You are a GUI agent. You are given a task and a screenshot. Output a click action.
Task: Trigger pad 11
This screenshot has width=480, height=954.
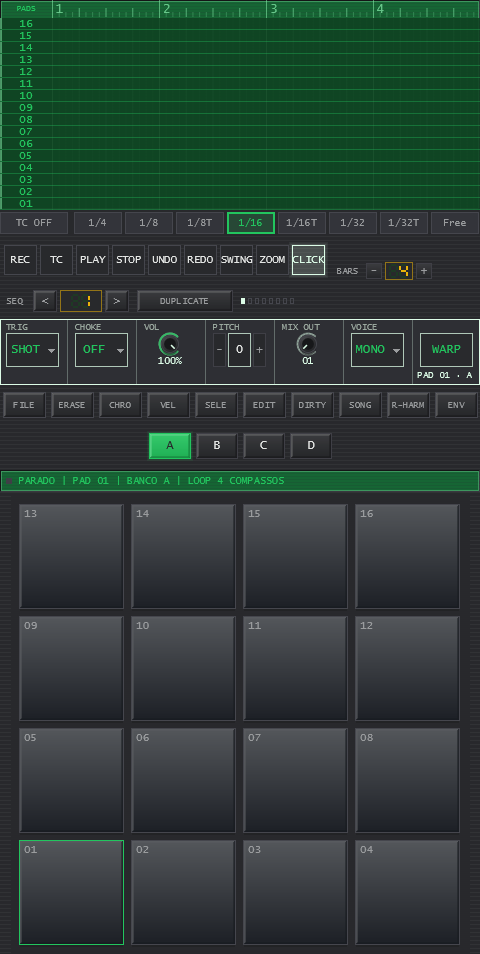point(295,668)
